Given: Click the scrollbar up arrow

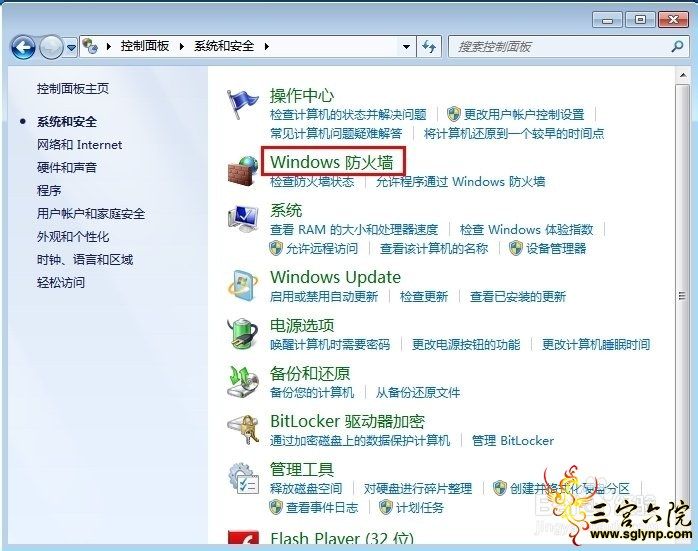Looking at the screenshot, I should 682,76.
